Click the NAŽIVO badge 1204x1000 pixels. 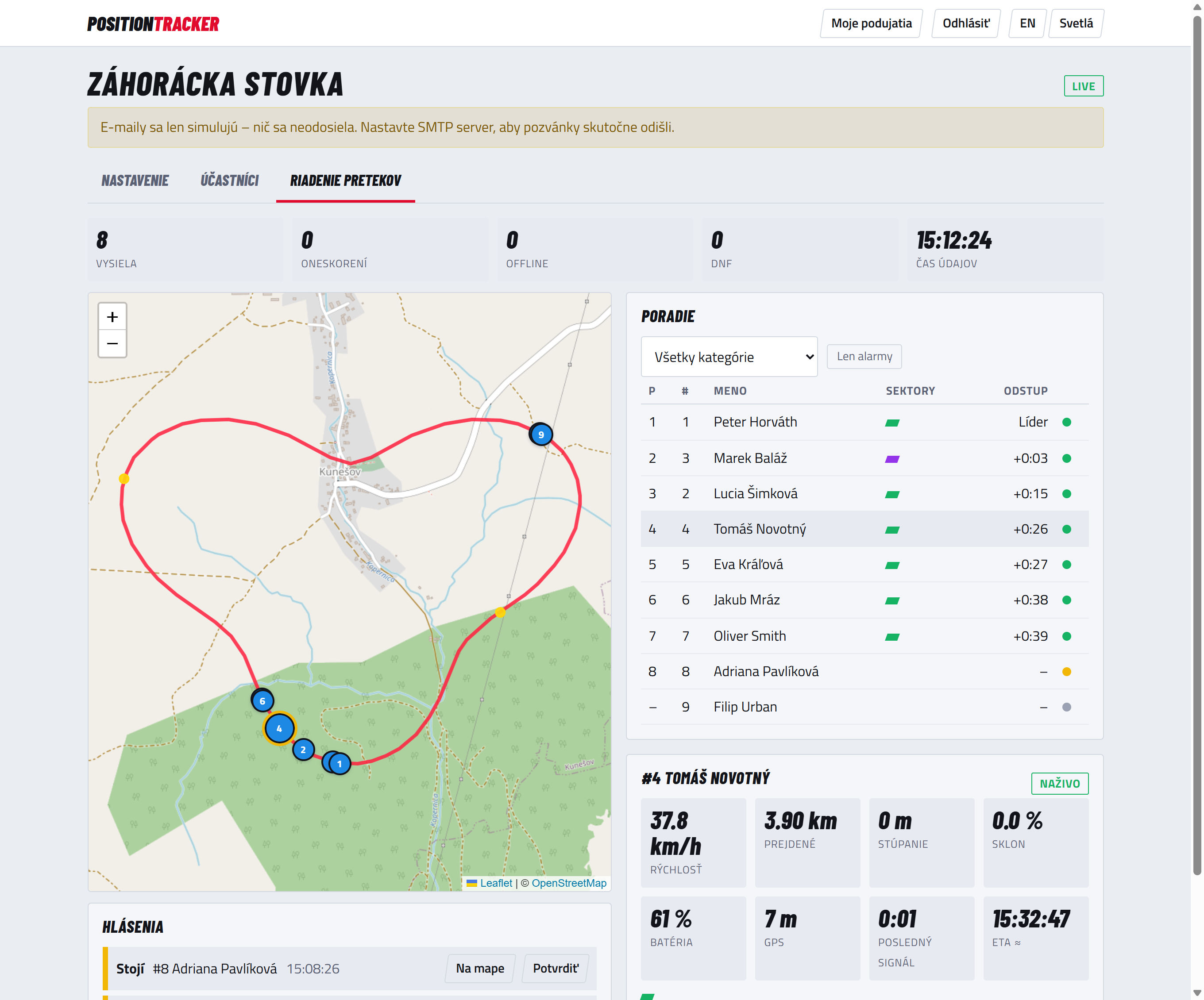click(x=1060, y=783)
